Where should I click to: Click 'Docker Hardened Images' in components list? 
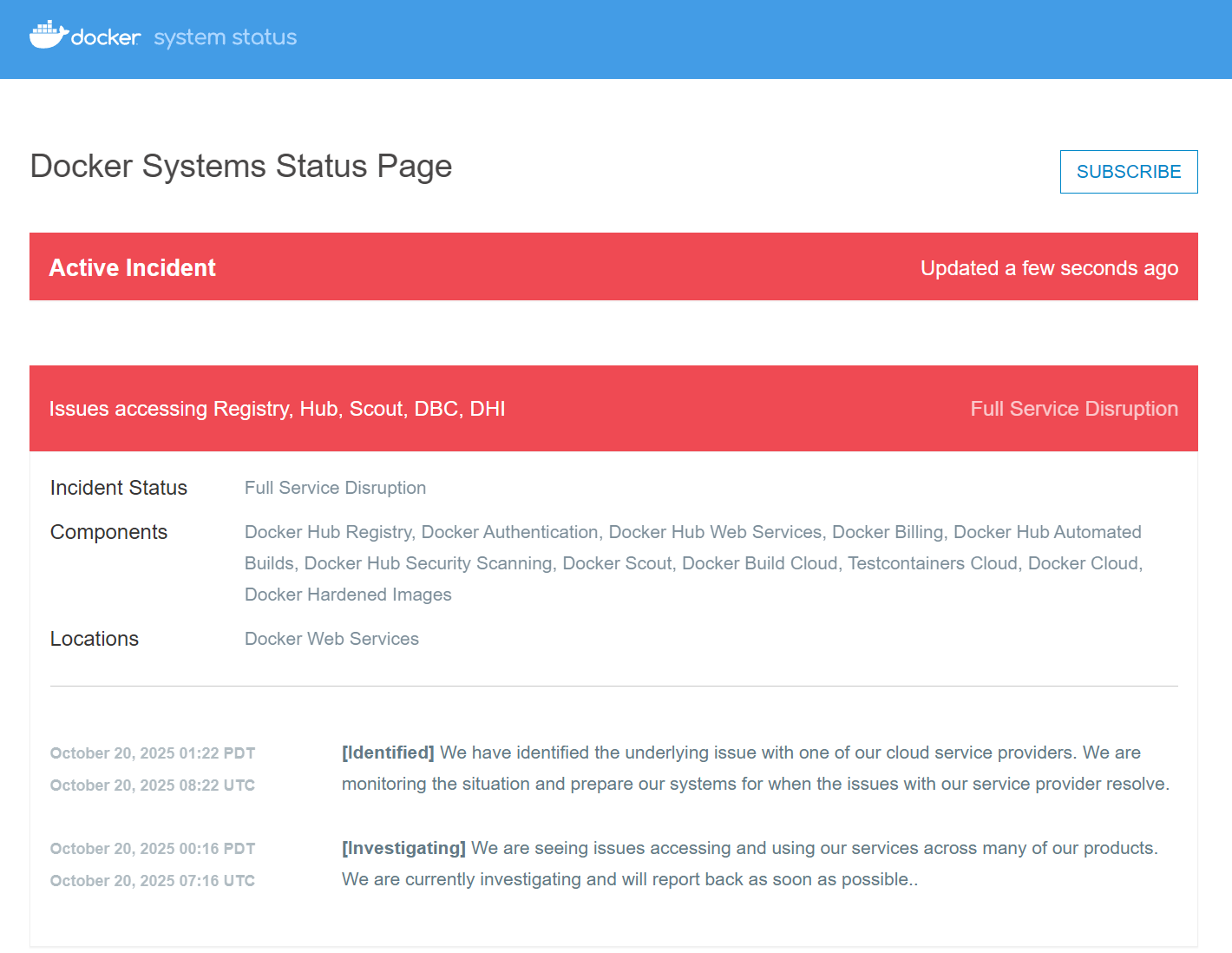point(348,595)
